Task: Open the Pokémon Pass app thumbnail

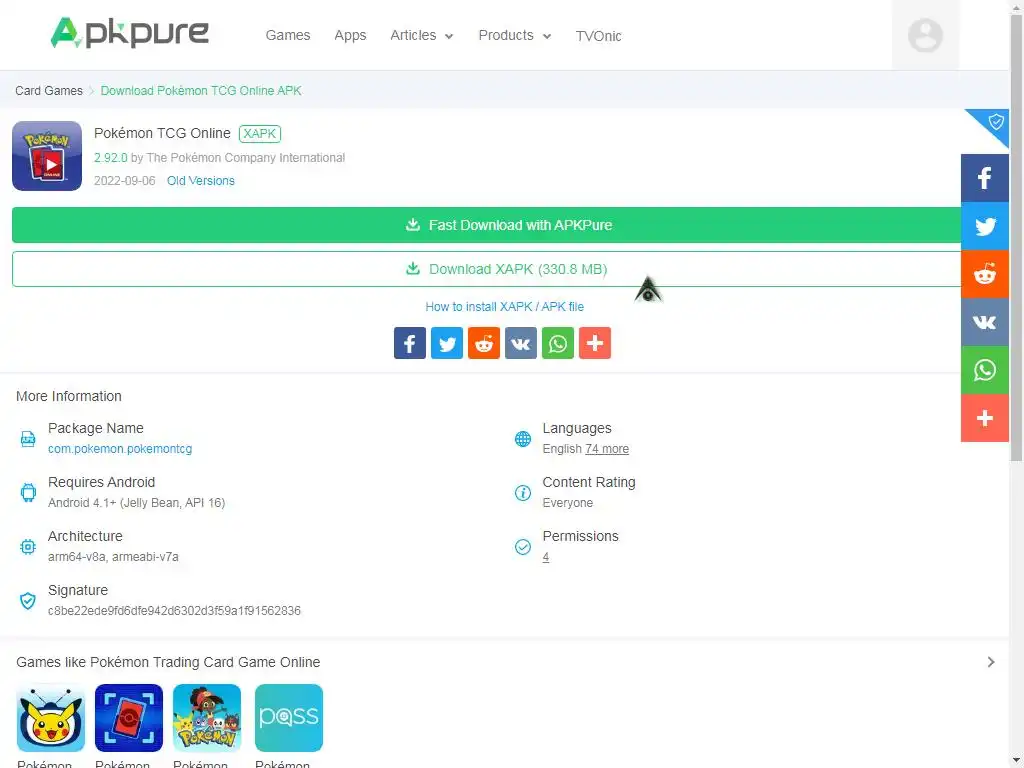Action: (289, 718)
